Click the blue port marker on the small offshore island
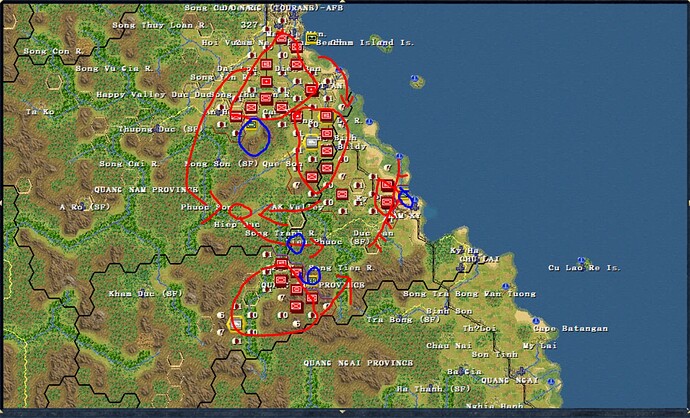Screen dimensions: 690x418 tap(414, 78)
